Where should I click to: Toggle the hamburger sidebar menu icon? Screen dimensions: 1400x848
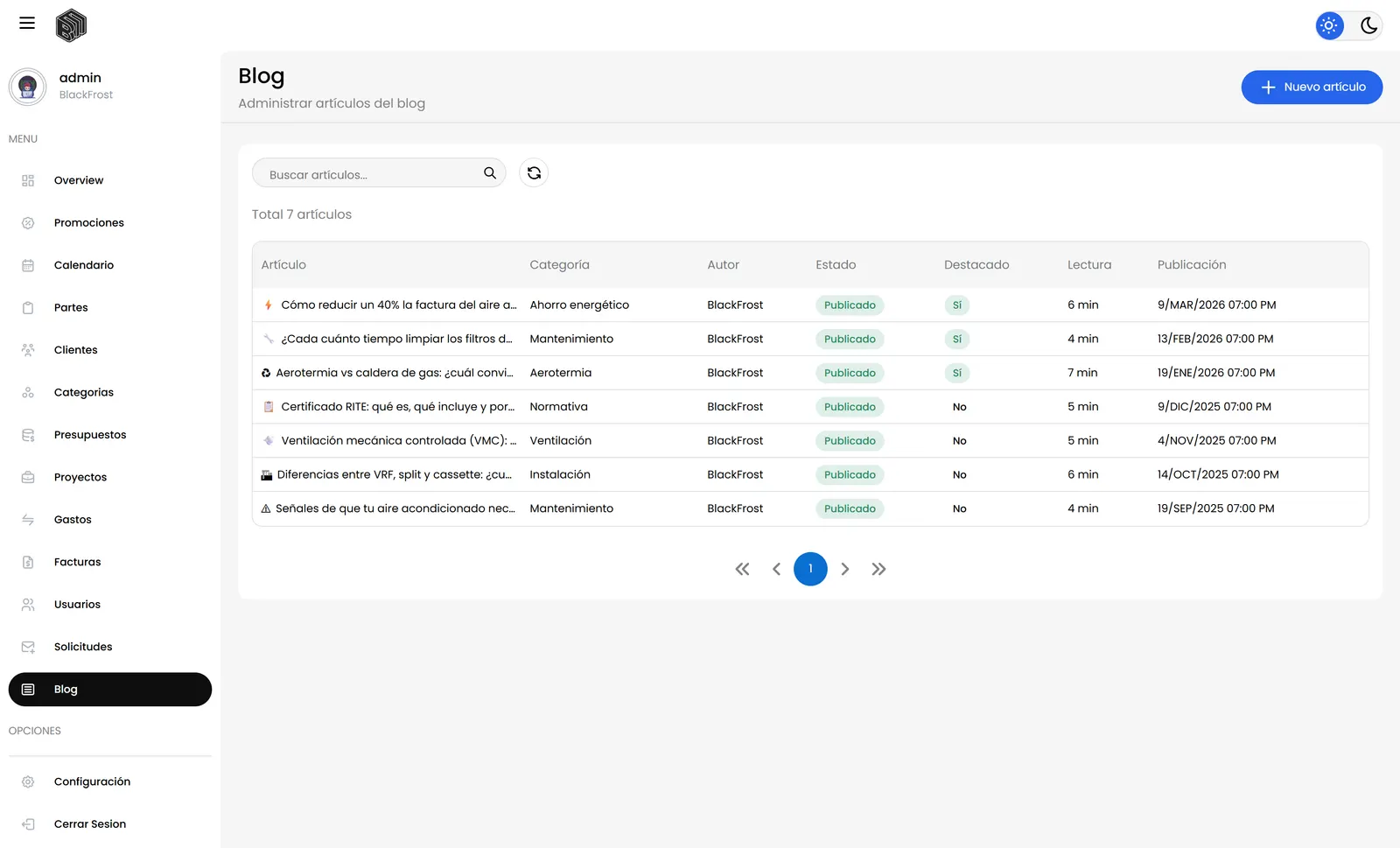pos(27,24)
